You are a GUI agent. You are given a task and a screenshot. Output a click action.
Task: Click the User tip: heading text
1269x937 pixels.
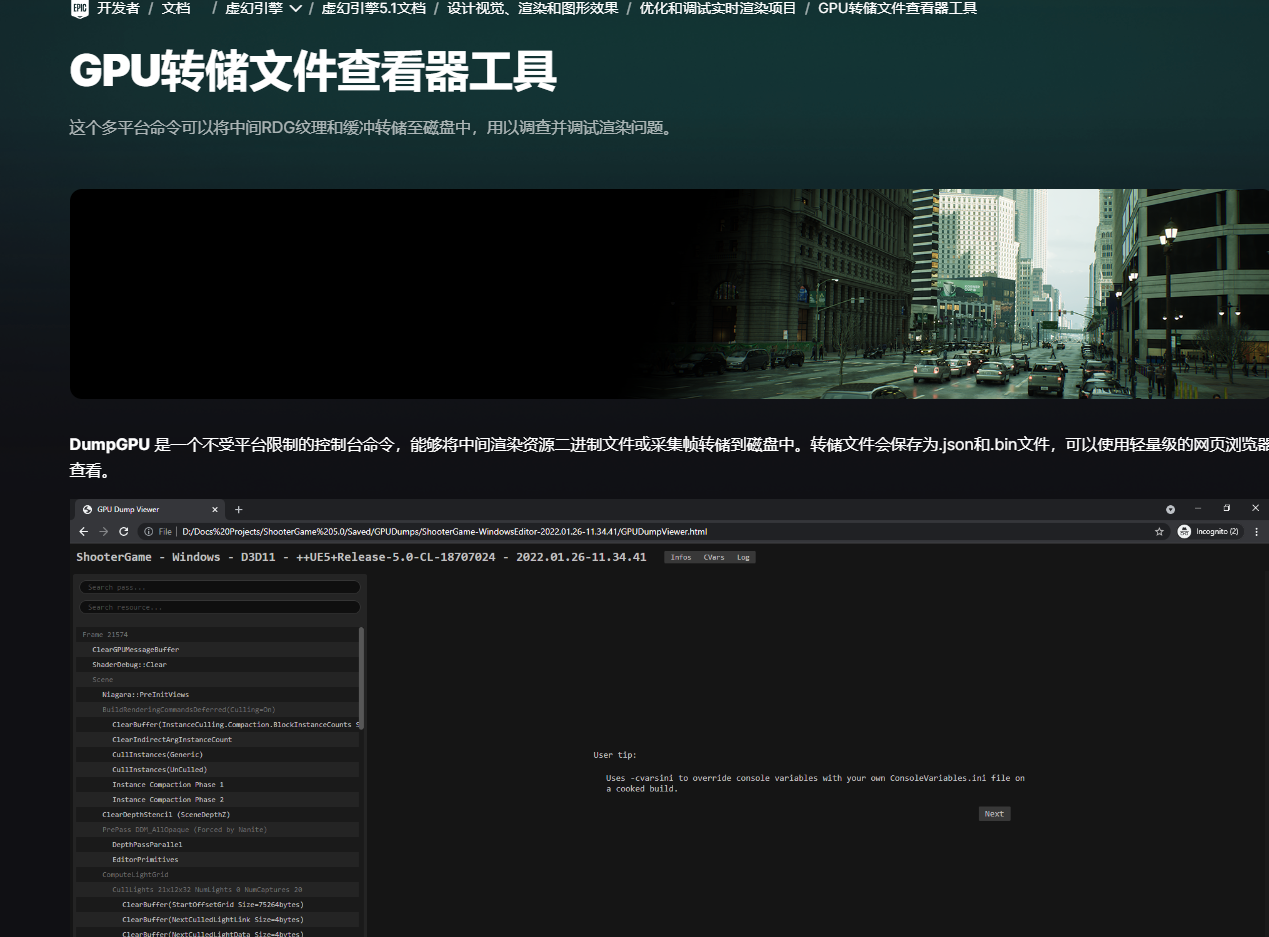615,755
